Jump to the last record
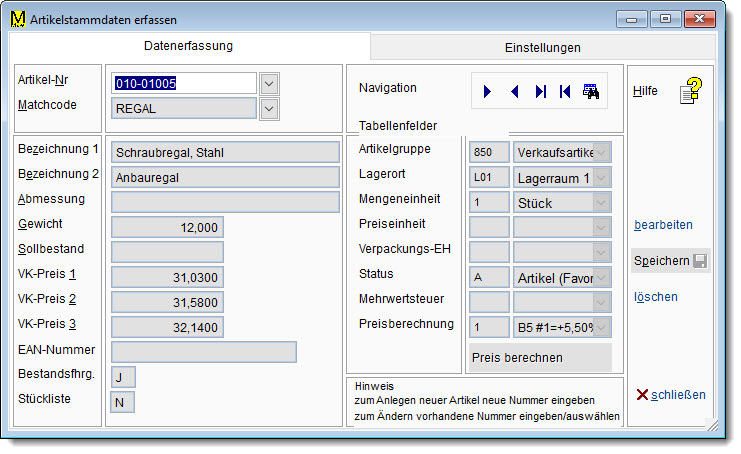 coord(541,92)
